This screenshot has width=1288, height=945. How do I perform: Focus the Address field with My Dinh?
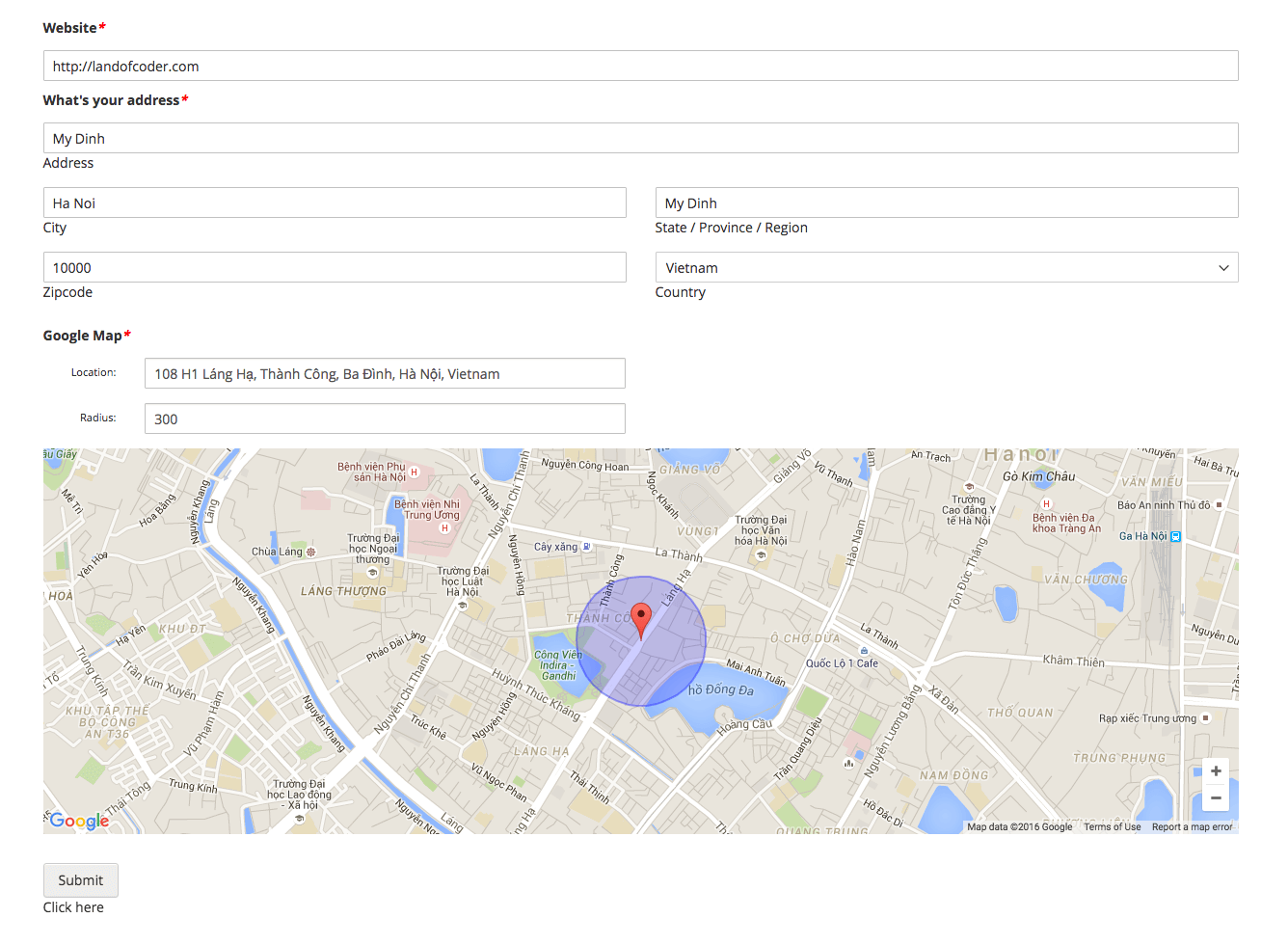(640, 138)
